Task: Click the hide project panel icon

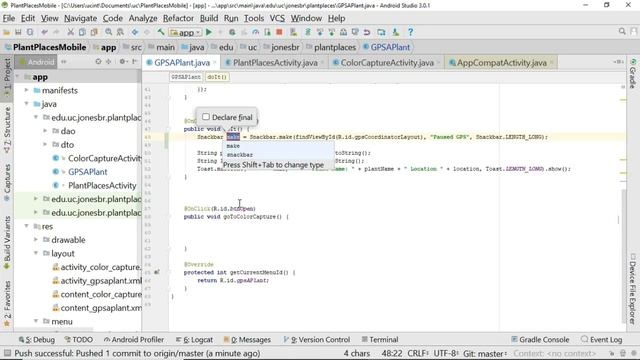Action: 135,62
